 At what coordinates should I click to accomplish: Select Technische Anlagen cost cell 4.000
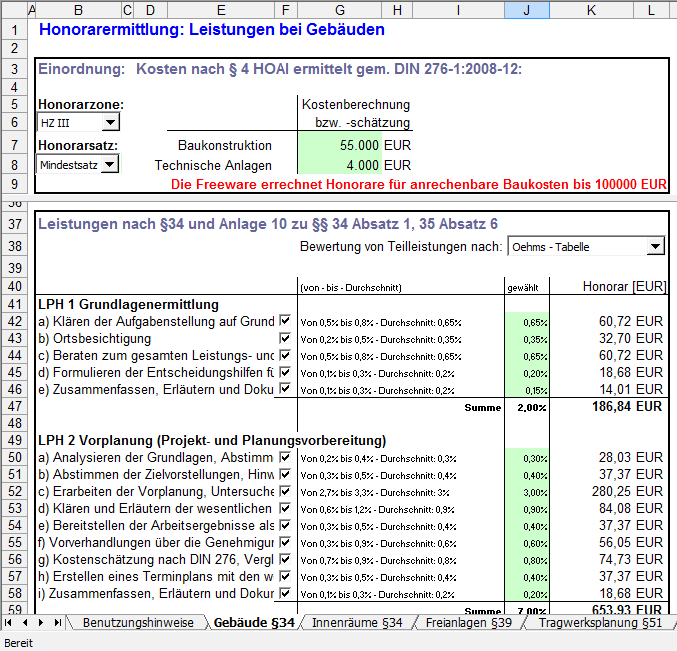340,165
